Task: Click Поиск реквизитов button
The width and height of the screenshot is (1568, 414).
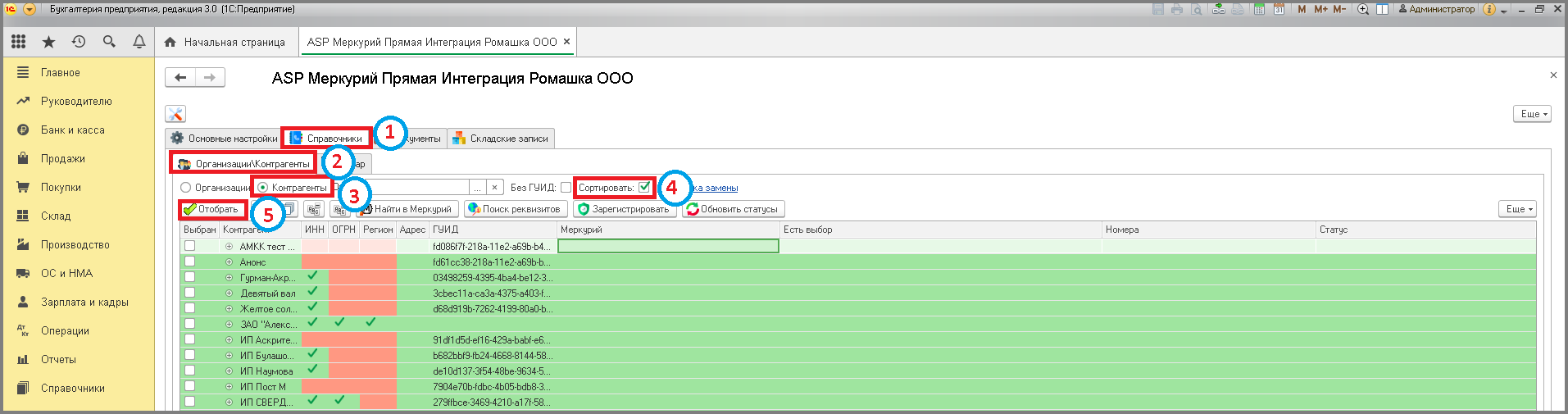Action: tap(515, 209)
